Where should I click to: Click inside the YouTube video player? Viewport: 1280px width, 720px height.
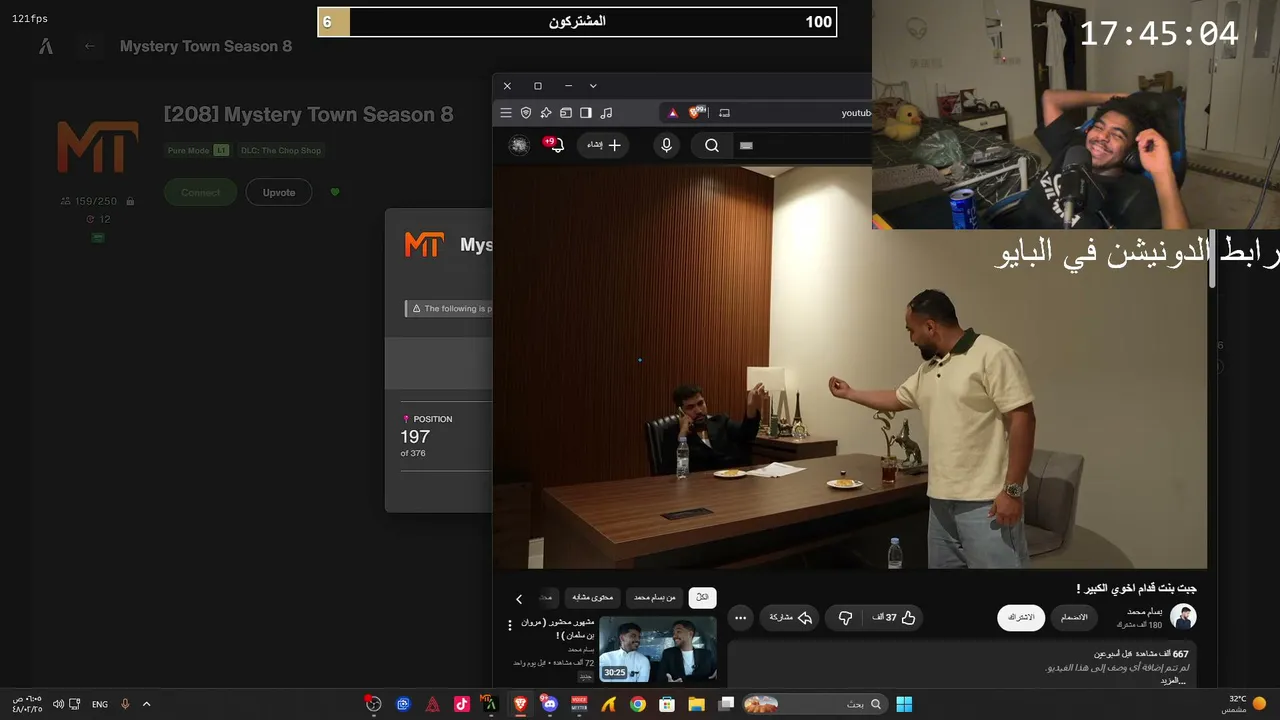850,367
